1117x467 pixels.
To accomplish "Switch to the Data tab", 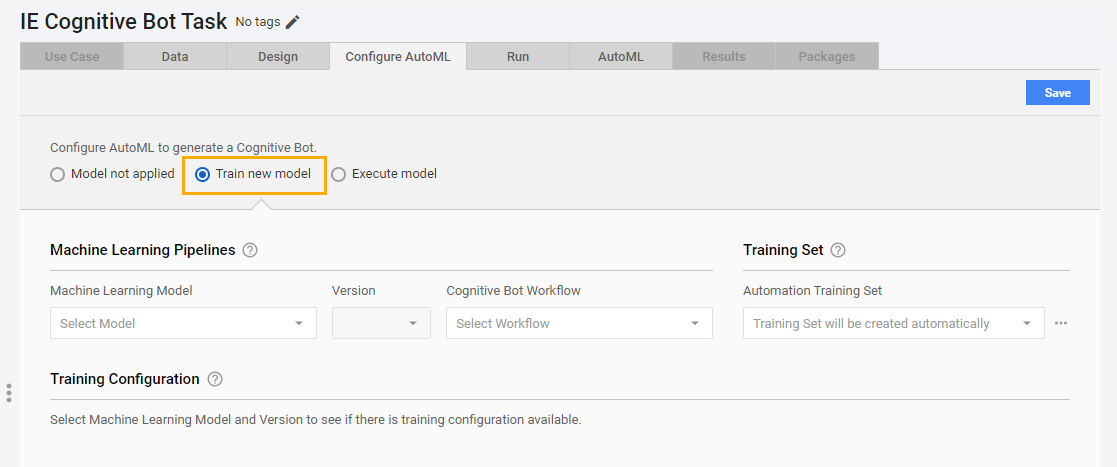I will pos(175,57).
